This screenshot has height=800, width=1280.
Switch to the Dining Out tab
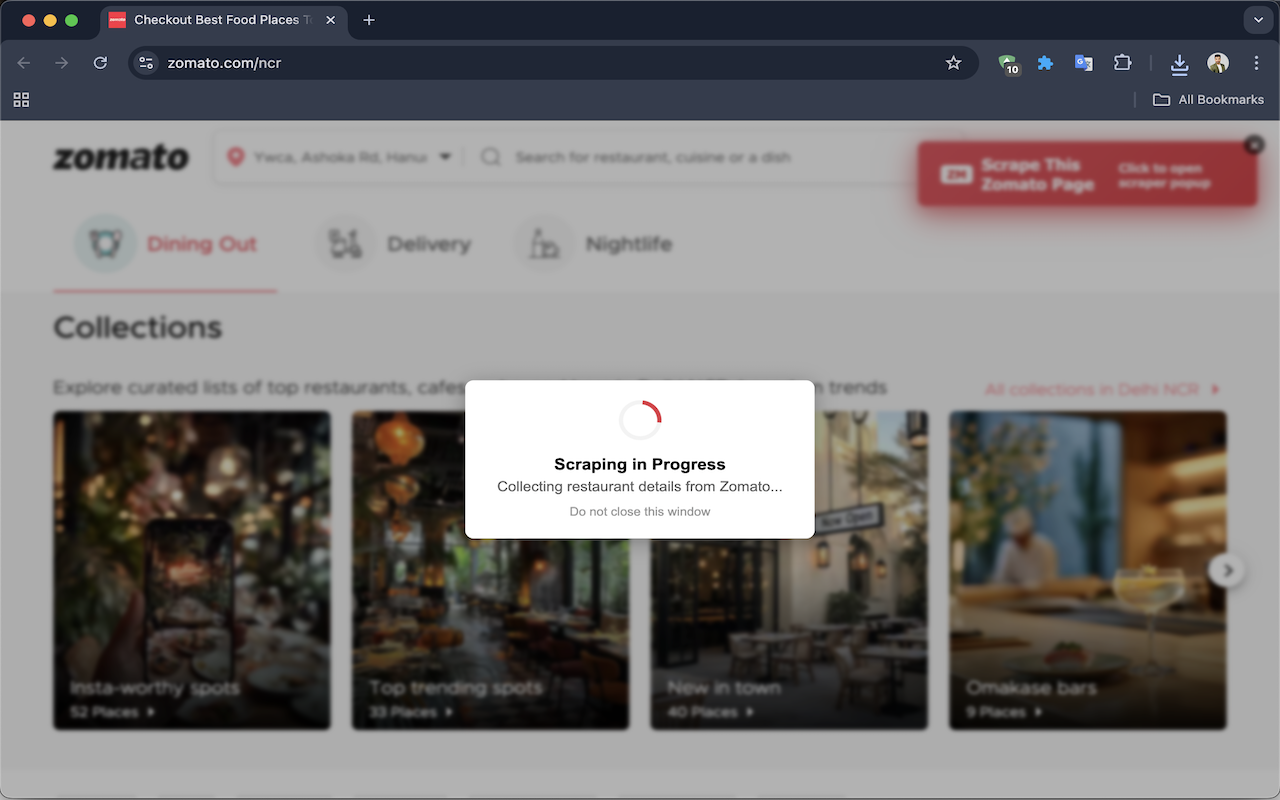[x=165, y=244]
